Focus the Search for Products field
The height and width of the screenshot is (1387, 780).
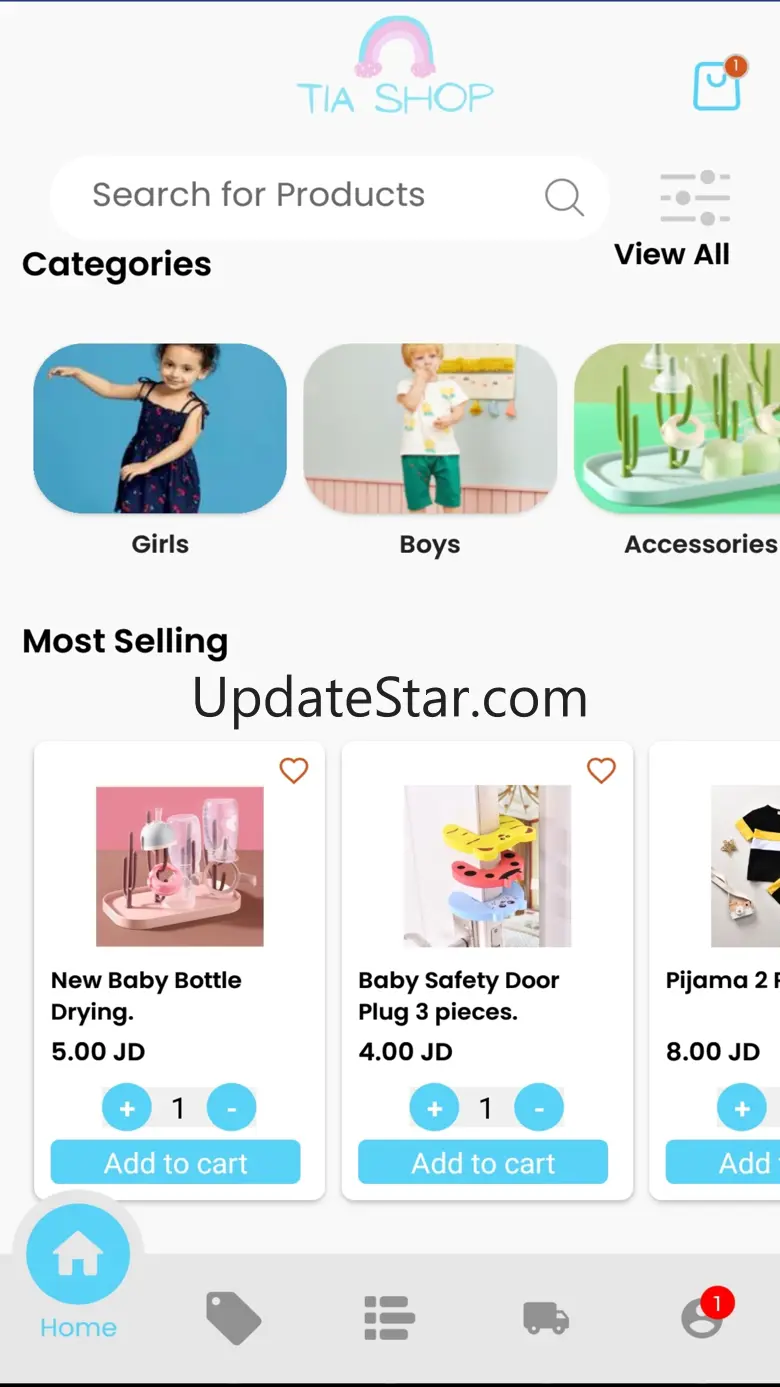pos(330,197)
